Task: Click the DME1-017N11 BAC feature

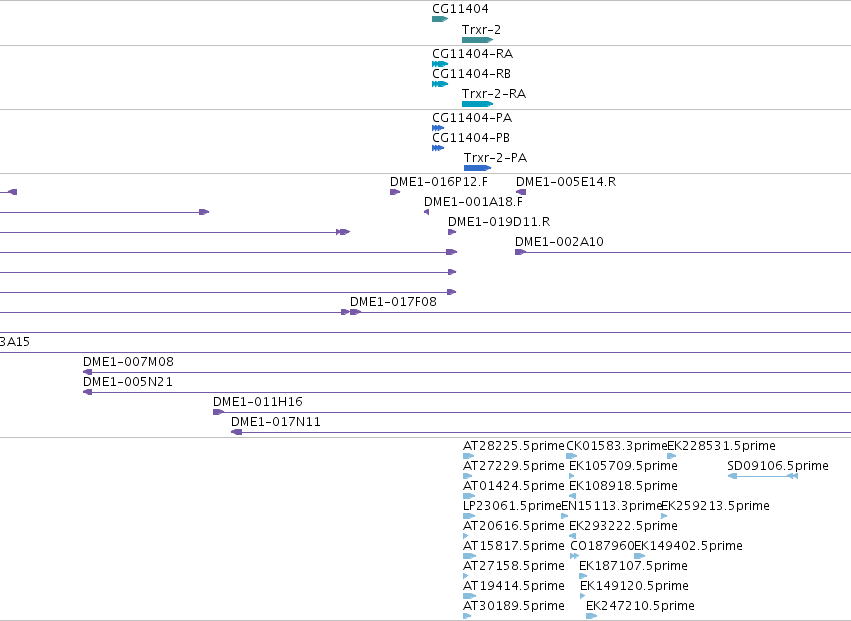Action: [541, 432]
